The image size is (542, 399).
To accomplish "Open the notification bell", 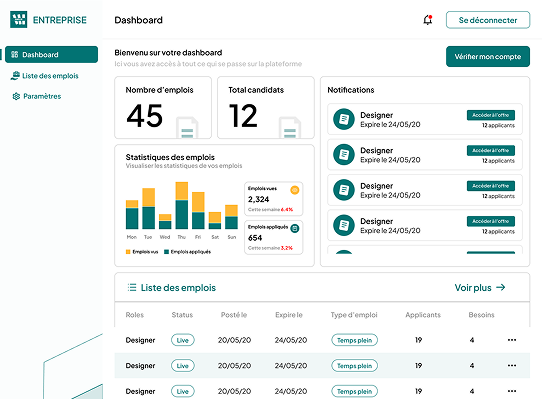I will tap(428, 20).
